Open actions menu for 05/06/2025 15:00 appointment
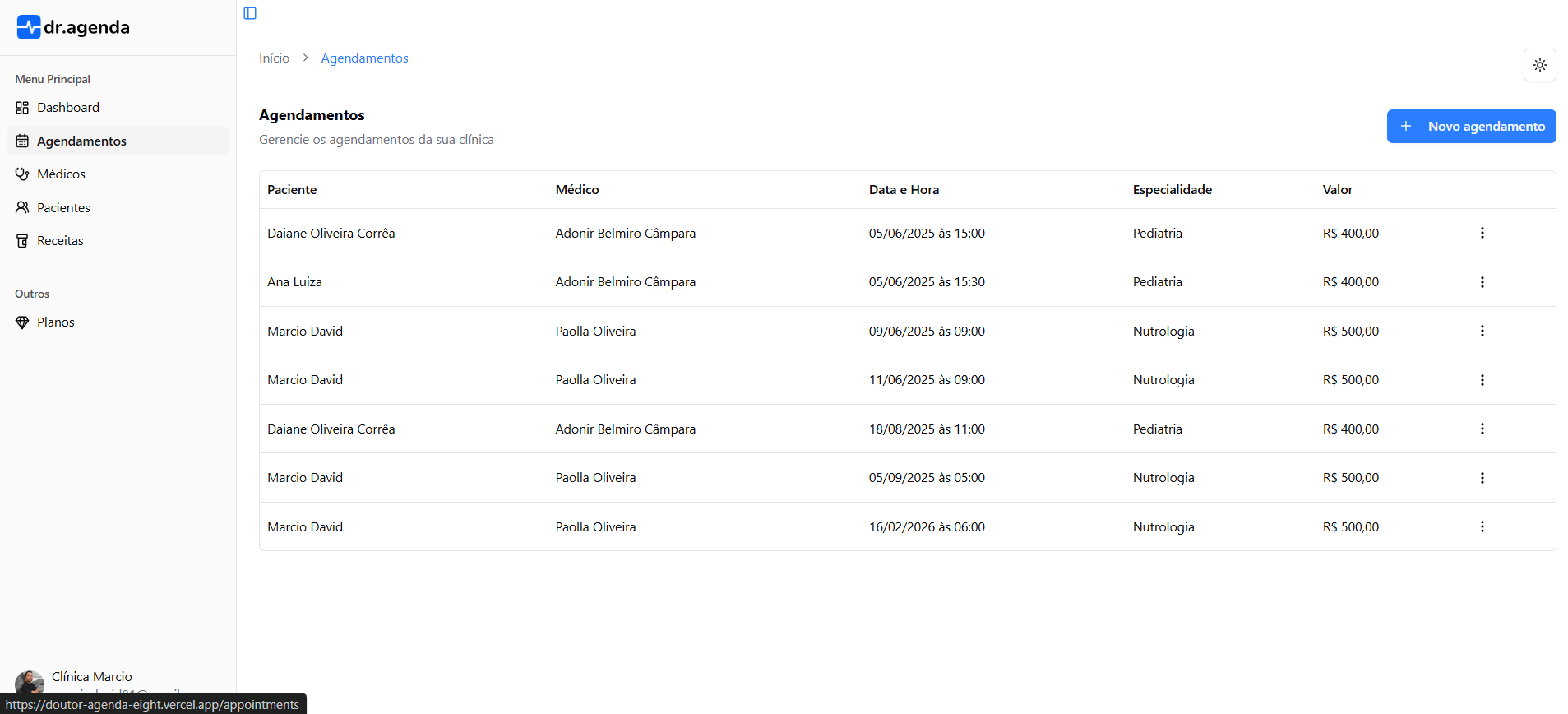The image size is (1568, 714). [x=1482, y=234]
